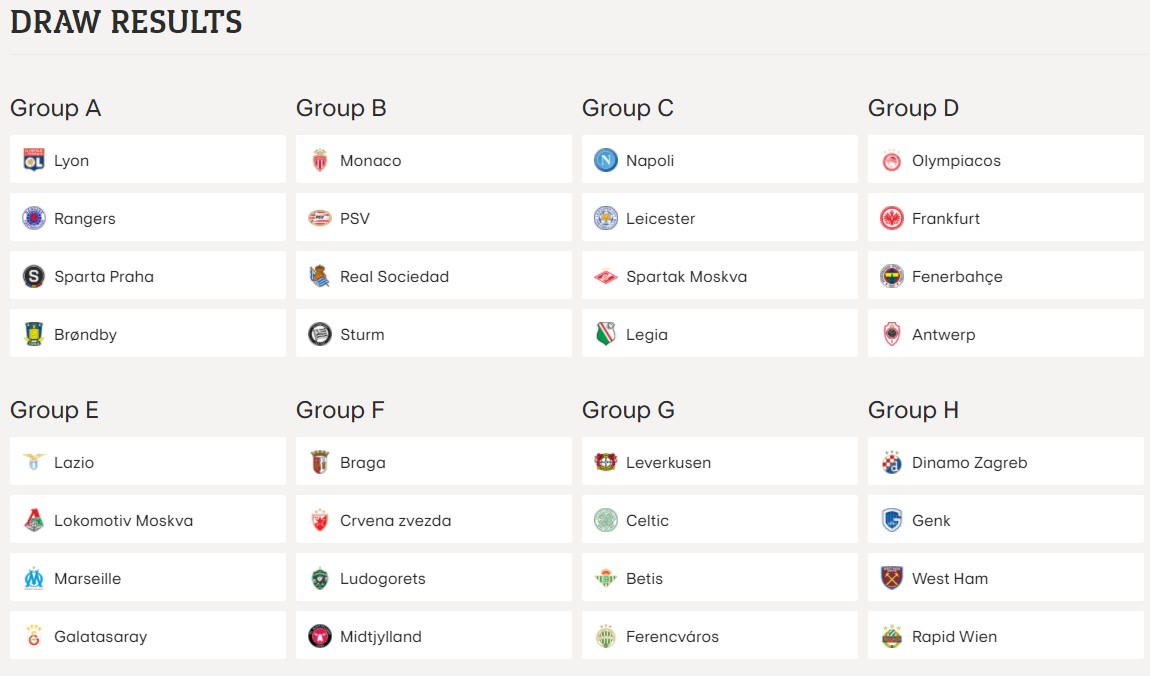Click the Group C heading
The height and width of the screenshot is (676, 1150).
628,108
